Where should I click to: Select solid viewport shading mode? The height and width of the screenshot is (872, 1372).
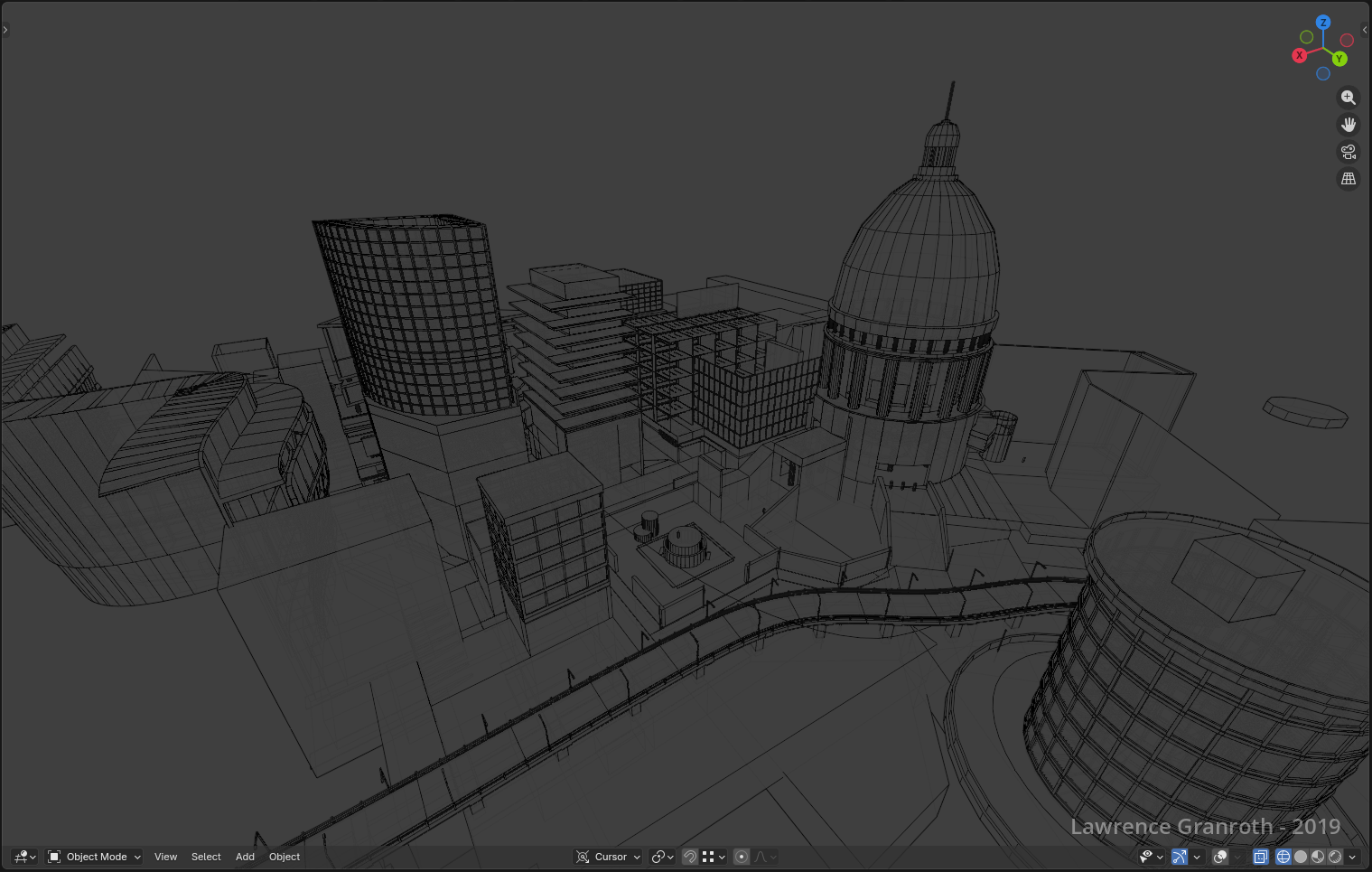coord(1301,857)
